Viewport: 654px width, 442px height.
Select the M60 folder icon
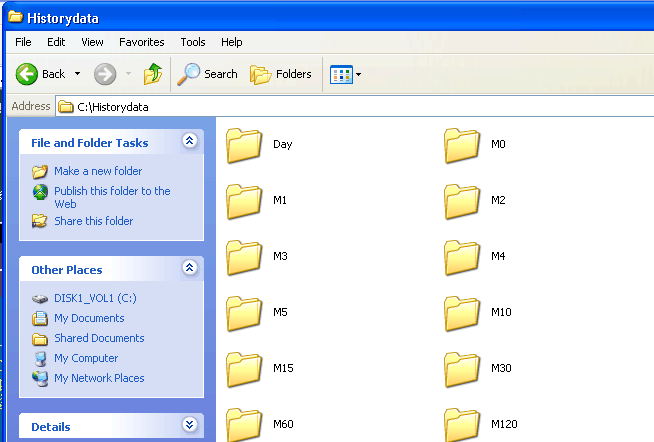tap(244, 425)
